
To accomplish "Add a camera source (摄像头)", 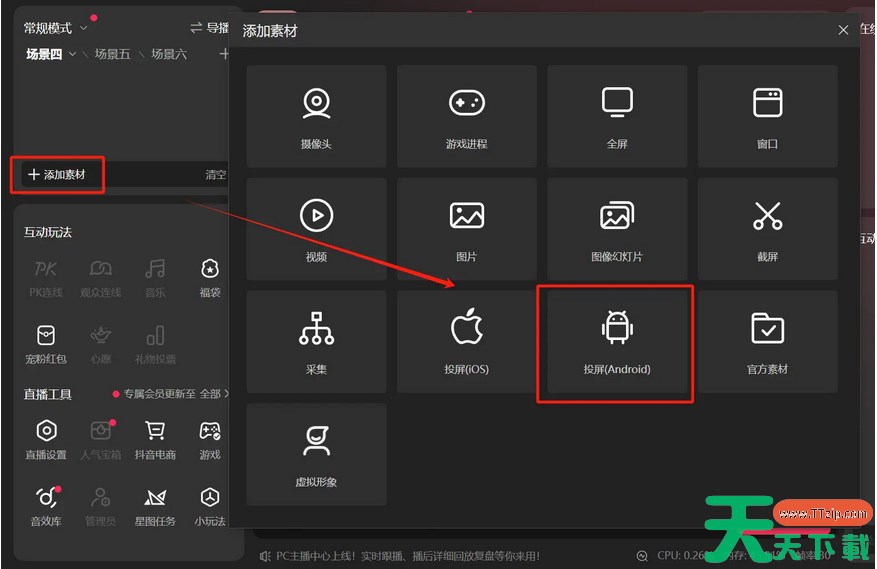I will tap(316, 116).
